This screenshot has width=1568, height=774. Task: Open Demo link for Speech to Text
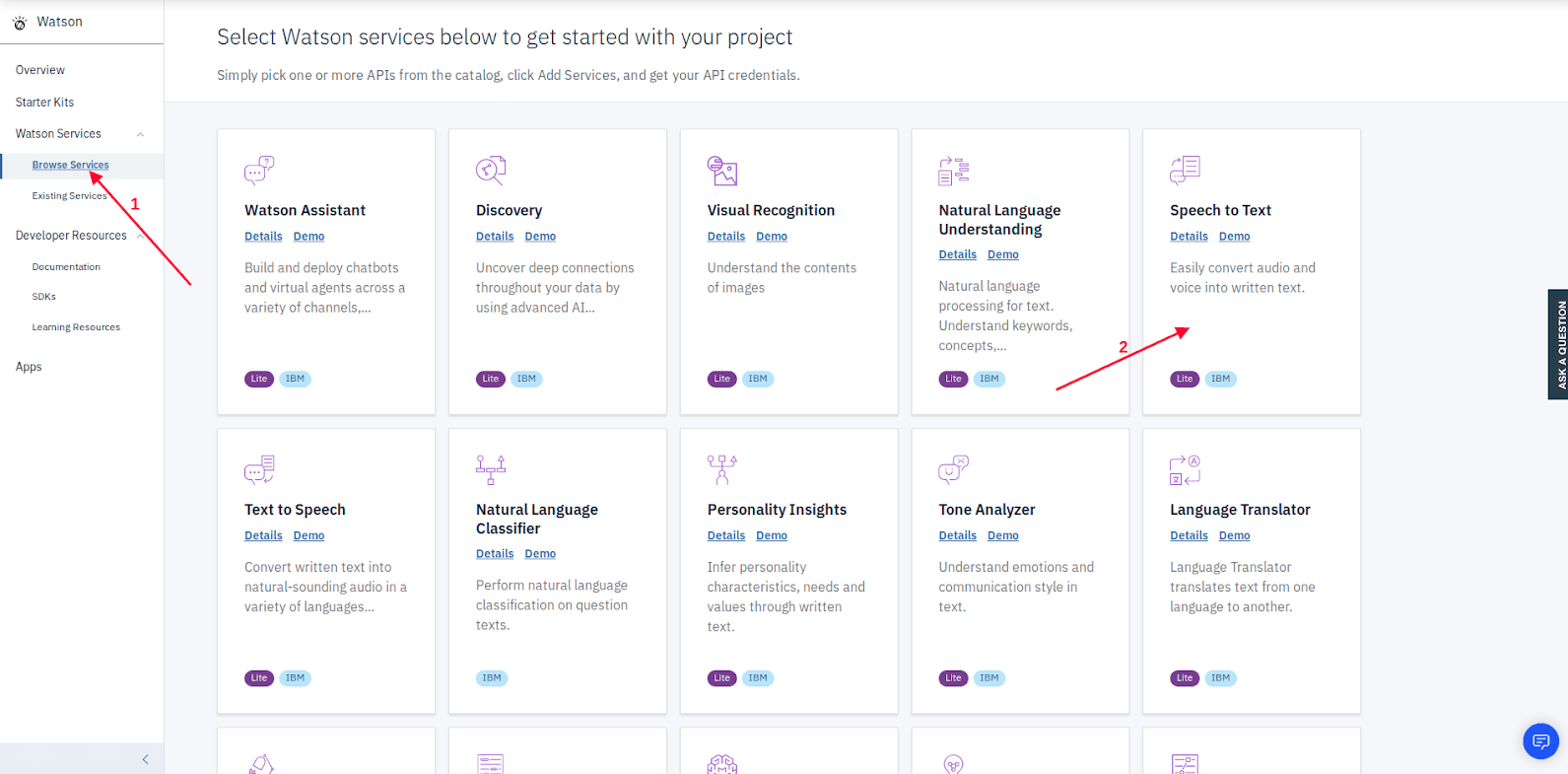[x=1234, y=237]
